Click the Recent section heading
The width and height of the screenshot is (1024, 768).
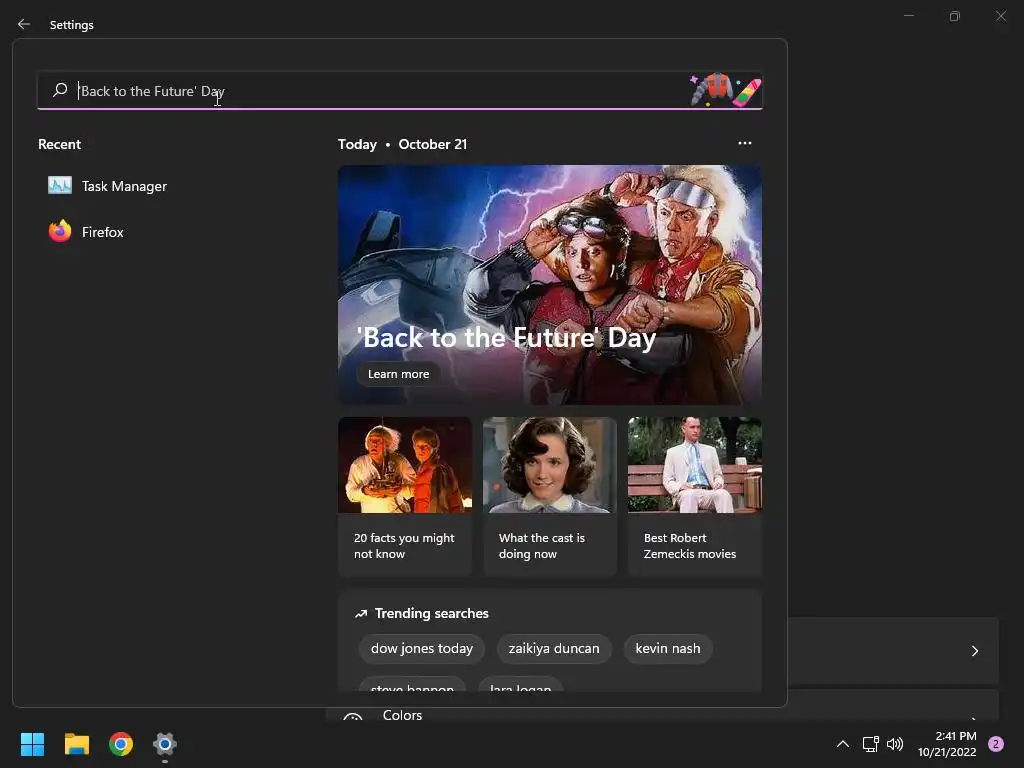click(59, 144)
